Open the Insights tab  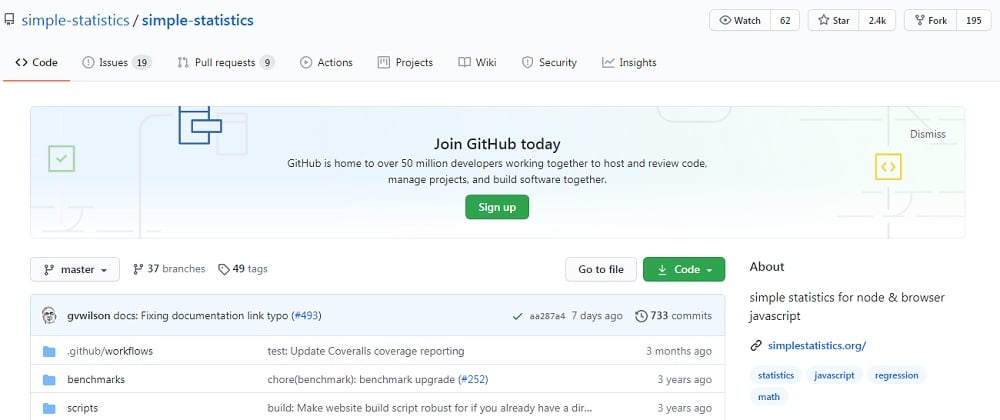pos(629,62)
